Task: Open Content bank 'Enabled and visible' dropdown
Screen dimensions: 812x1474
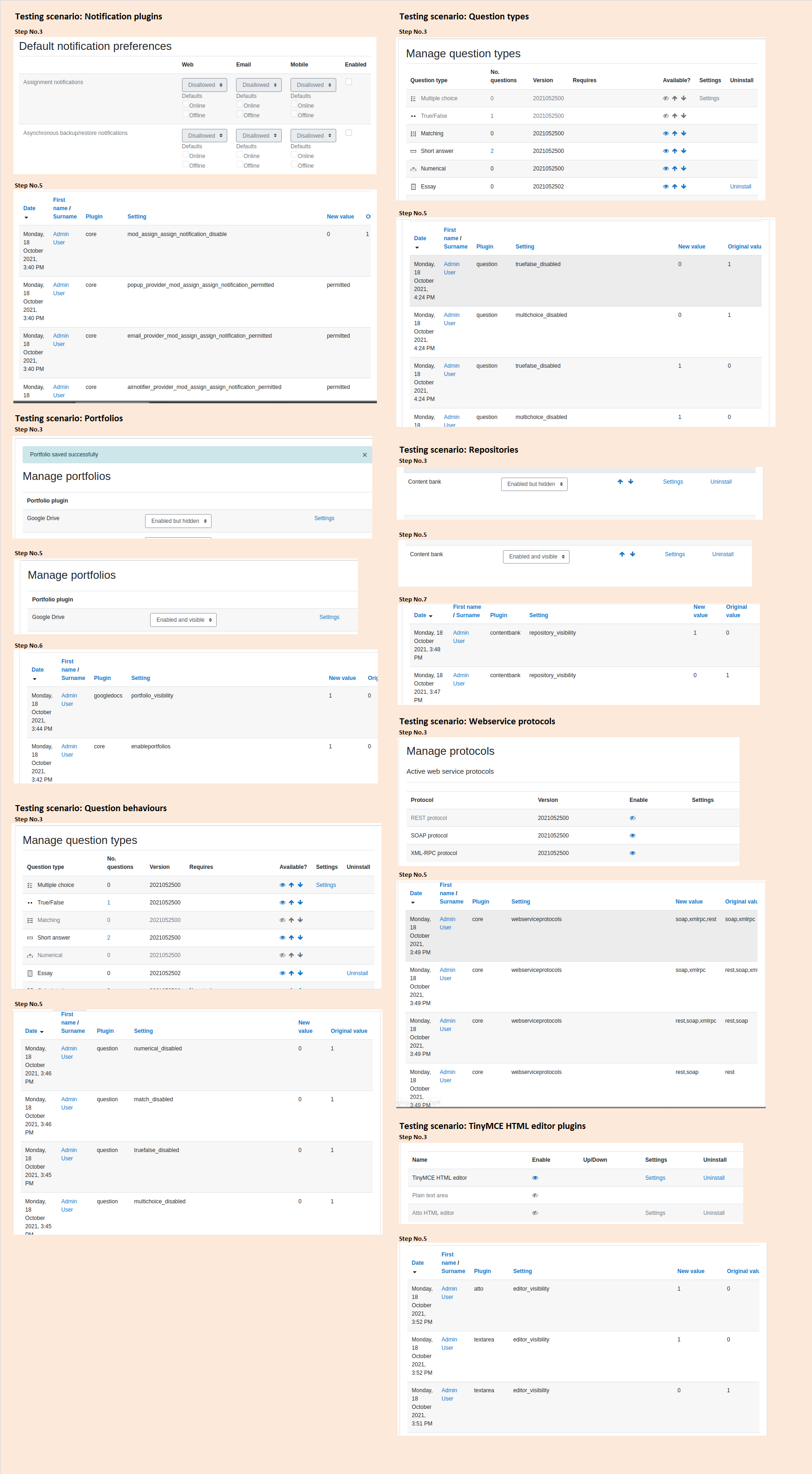Action: 536,557
